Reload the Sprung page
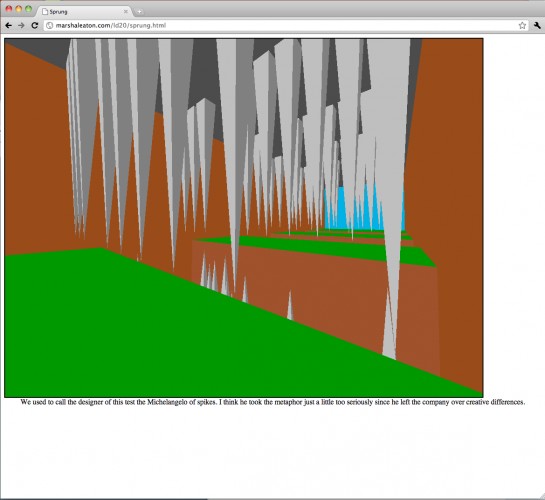The height and width of the screenshot is (500, 545). click(x=34, y=25)
